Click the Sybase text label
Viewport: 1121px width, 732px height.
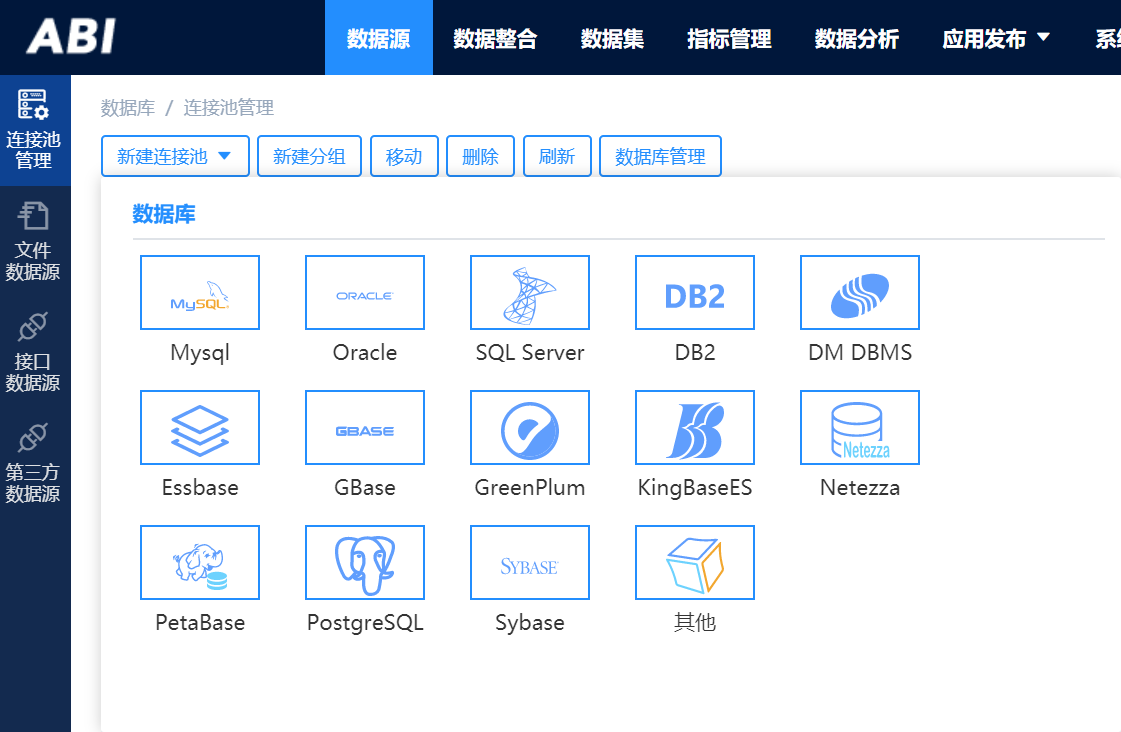pyautogui.click(x=530, y=623)
